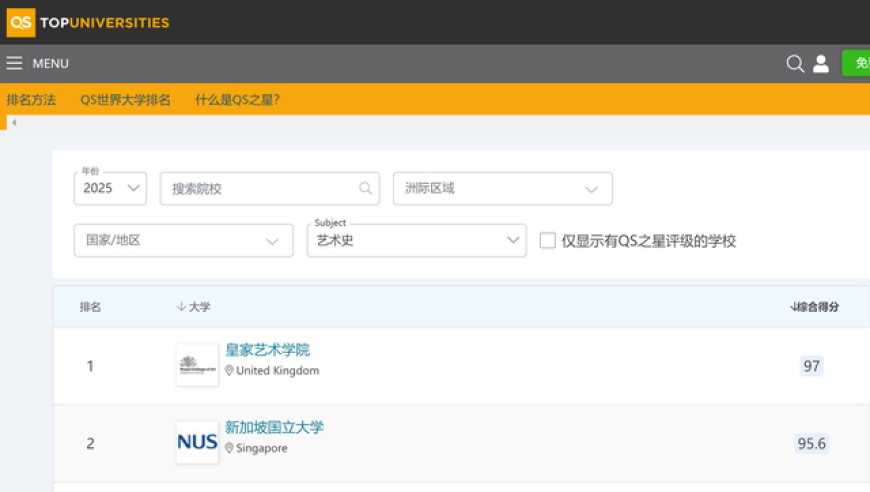Click Singapore location text
Image resolution: width=870 pixels, height=492 pixels.
click(262, 448)
